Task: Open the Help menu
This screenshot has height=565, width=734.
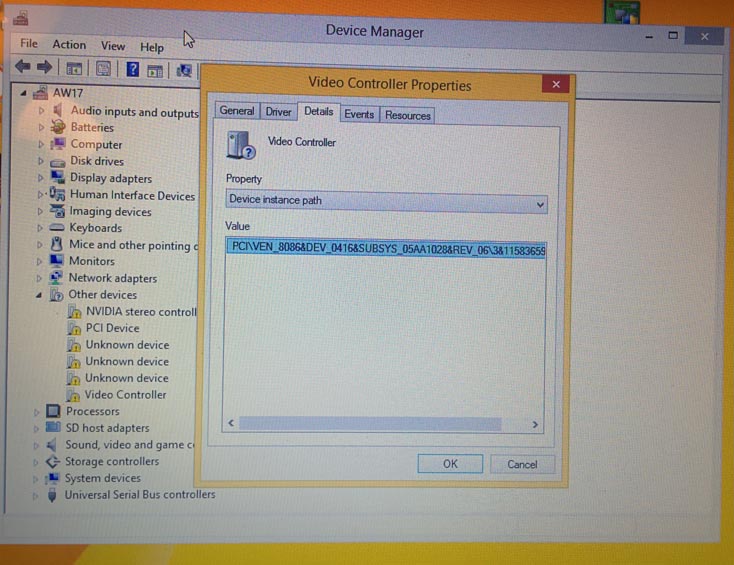Action: coord(152,47)
